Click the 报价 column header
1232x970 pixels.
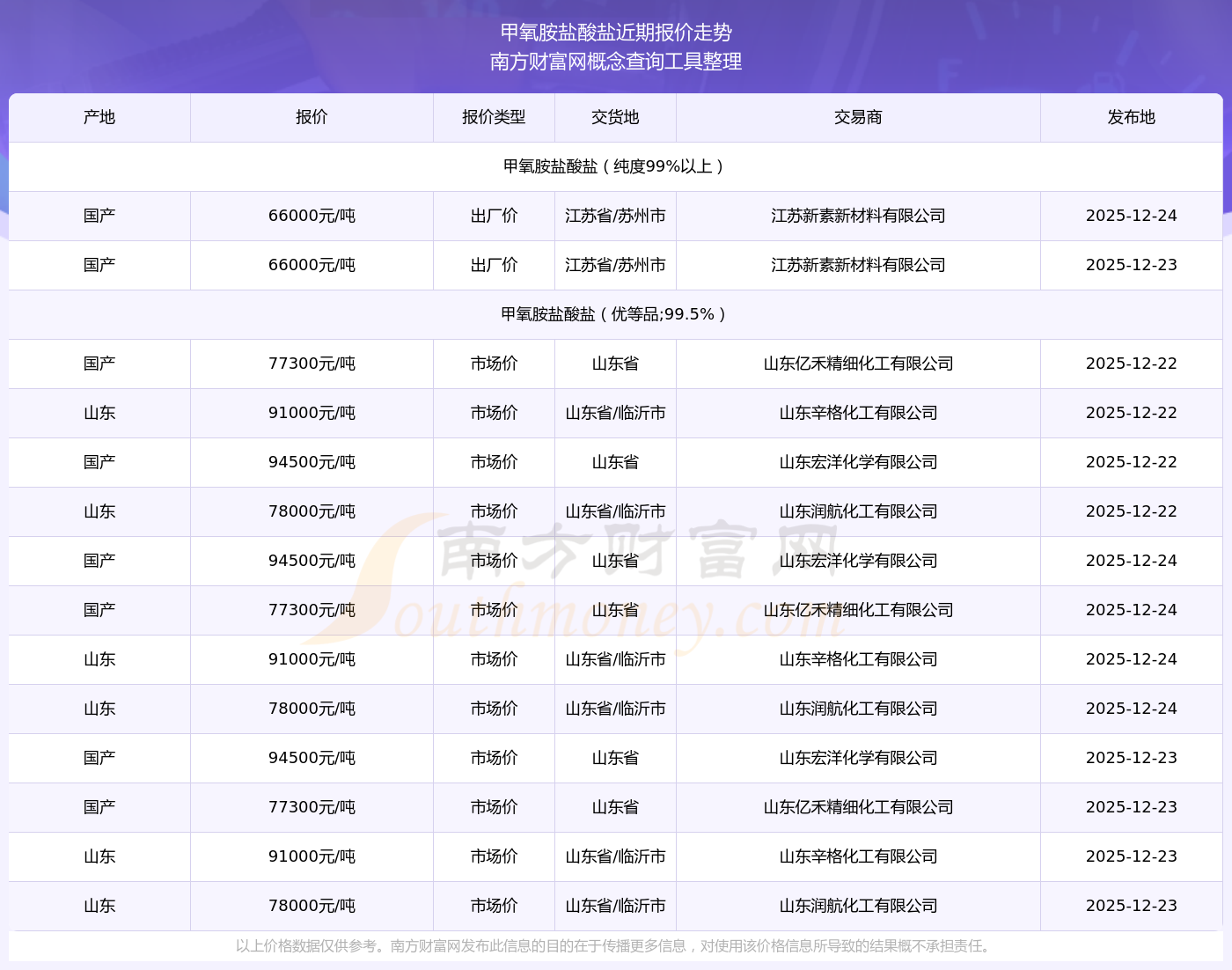point(312,117)
